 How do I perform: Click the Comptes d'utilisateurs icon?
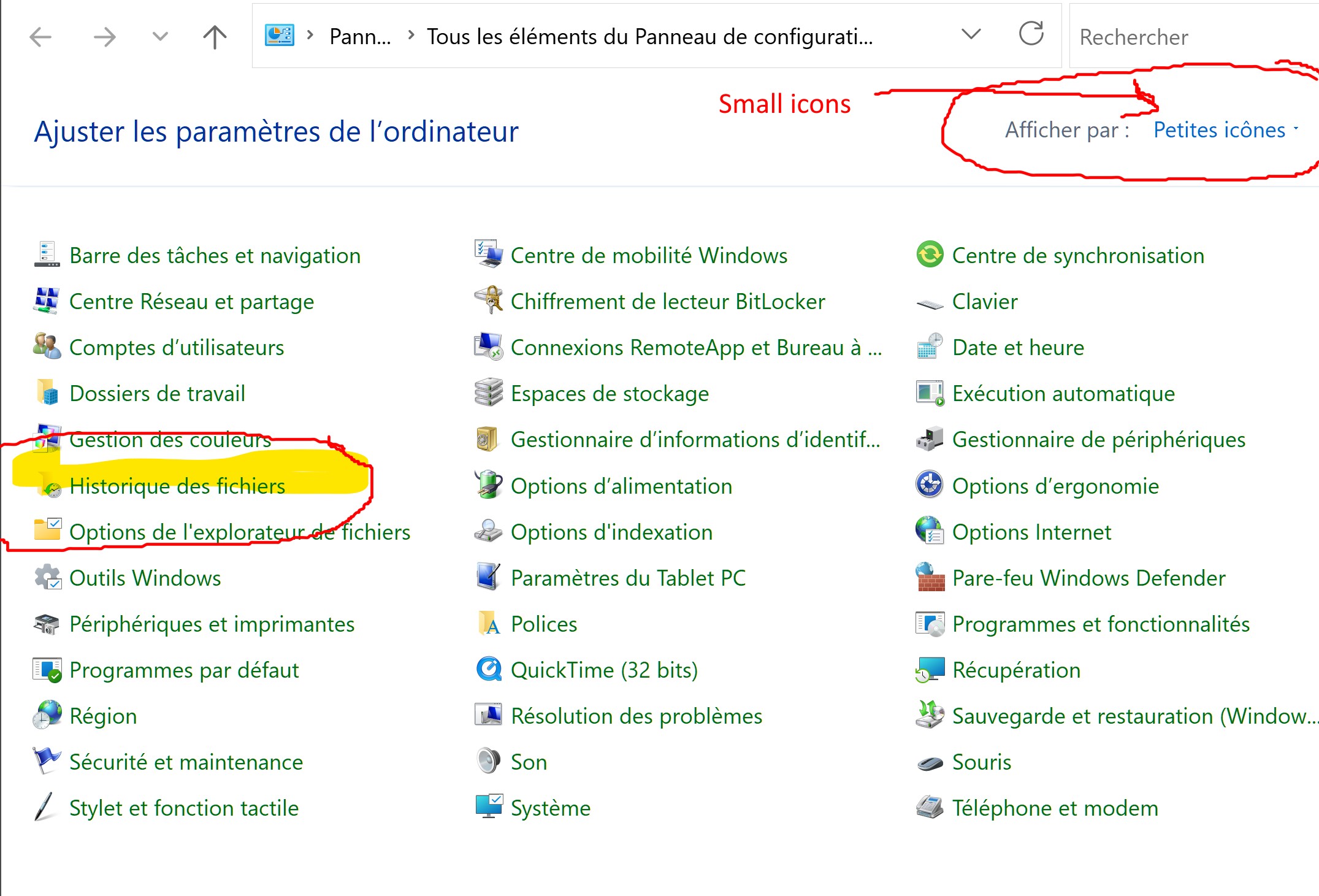click(47, 347)
